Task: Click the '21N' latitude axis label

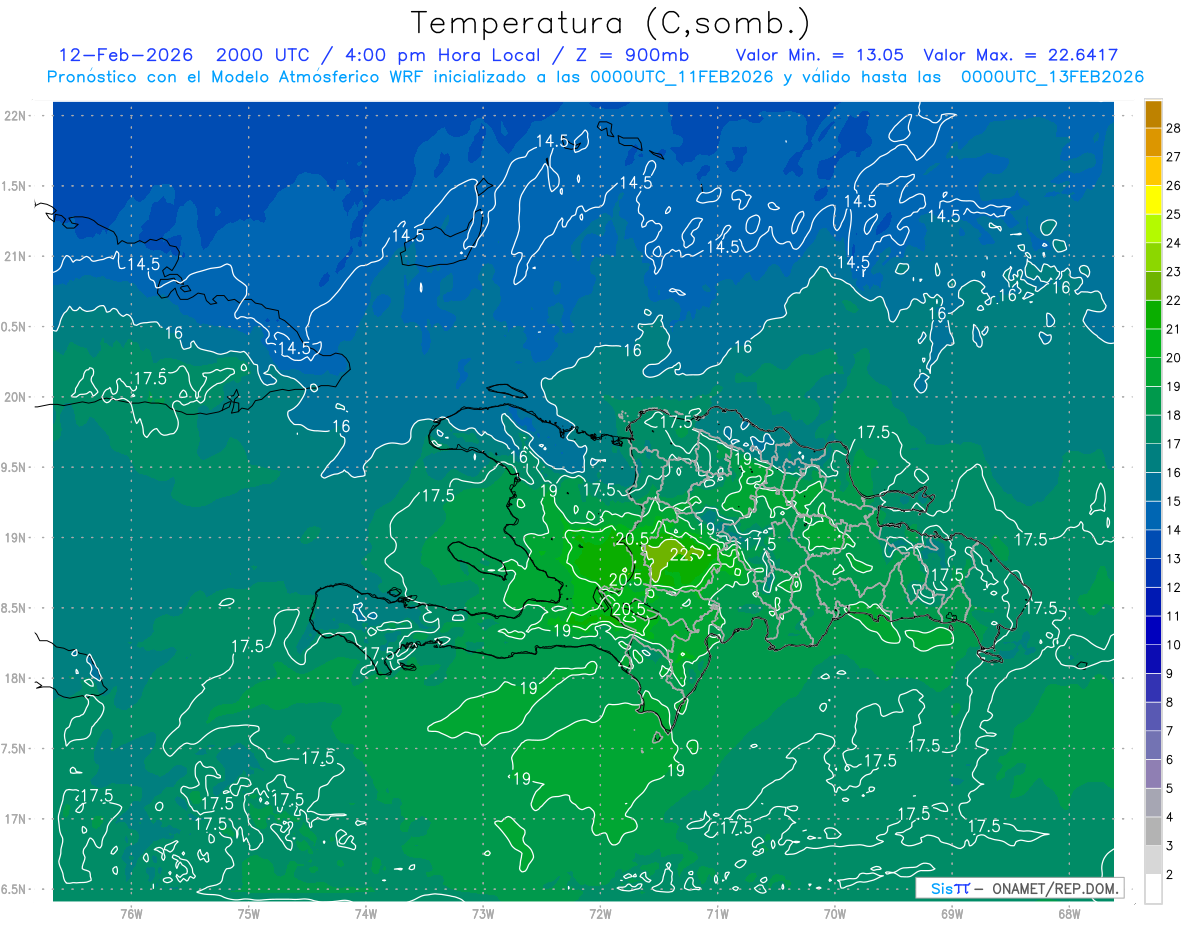Action: [15, 256]
